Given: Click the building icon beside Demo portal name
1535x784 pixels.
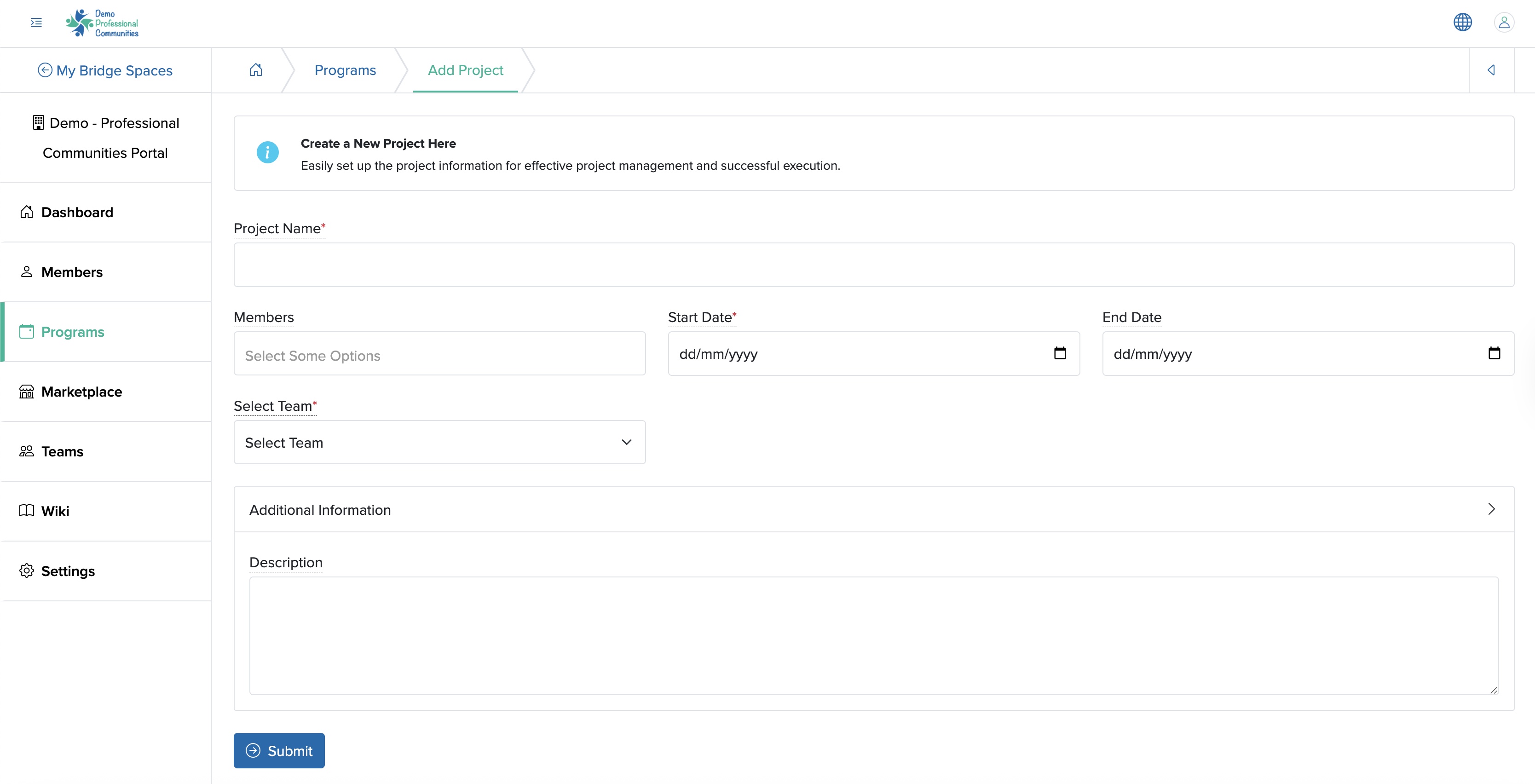Looking at the screenshot, I should click(x=38, y=123).
